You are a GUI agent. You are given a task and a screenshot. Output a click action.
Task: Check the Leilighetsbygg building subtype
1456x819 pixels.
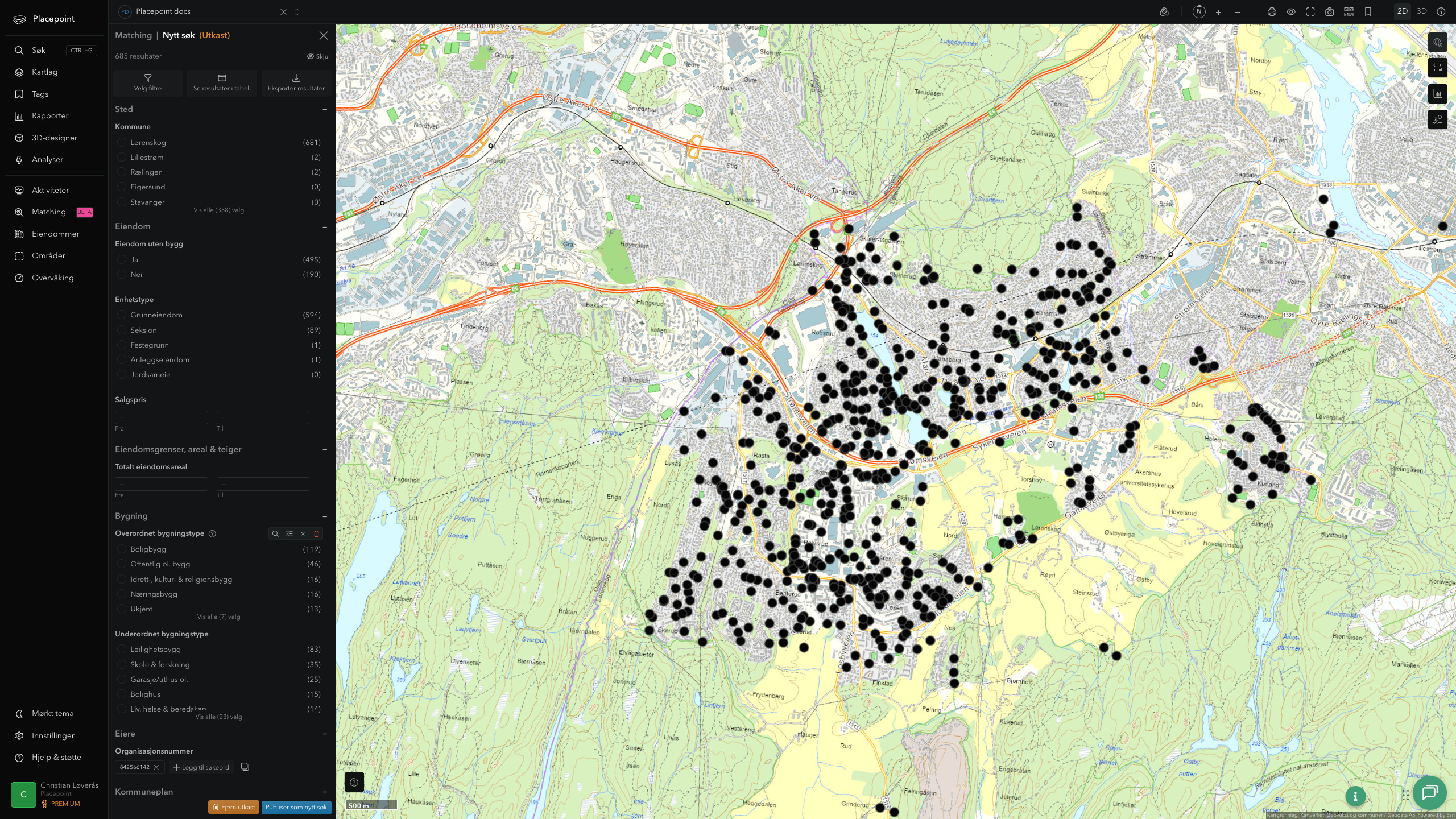(121, 649)
